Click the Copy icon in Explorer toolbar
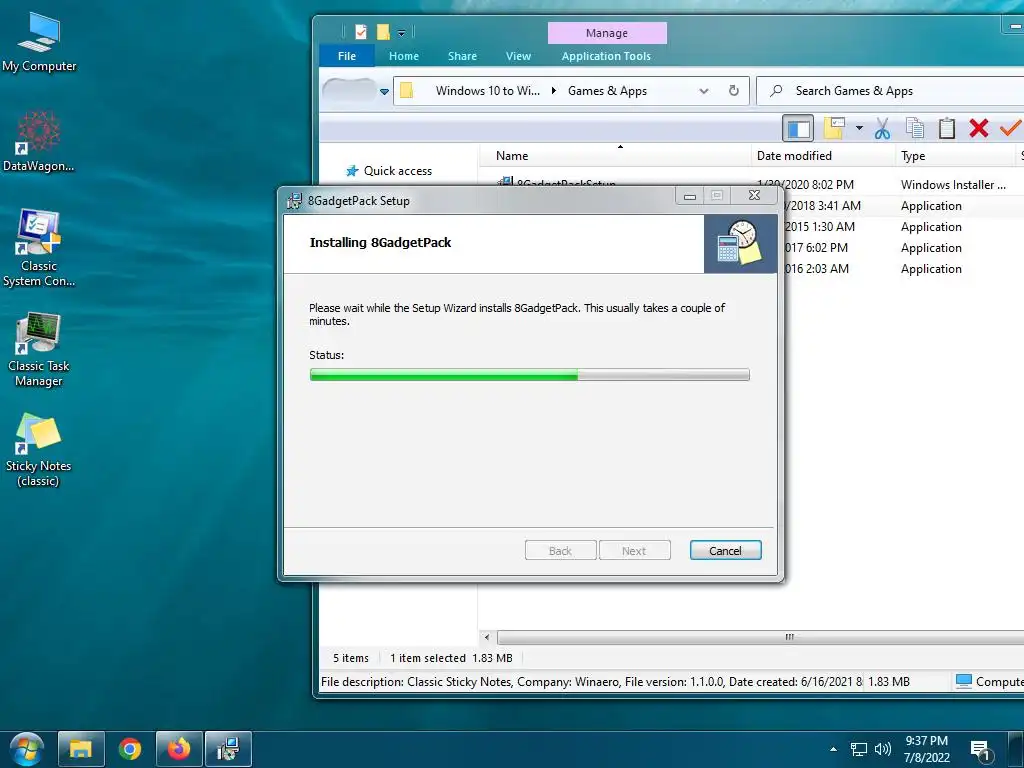 [x=915, y=128]
